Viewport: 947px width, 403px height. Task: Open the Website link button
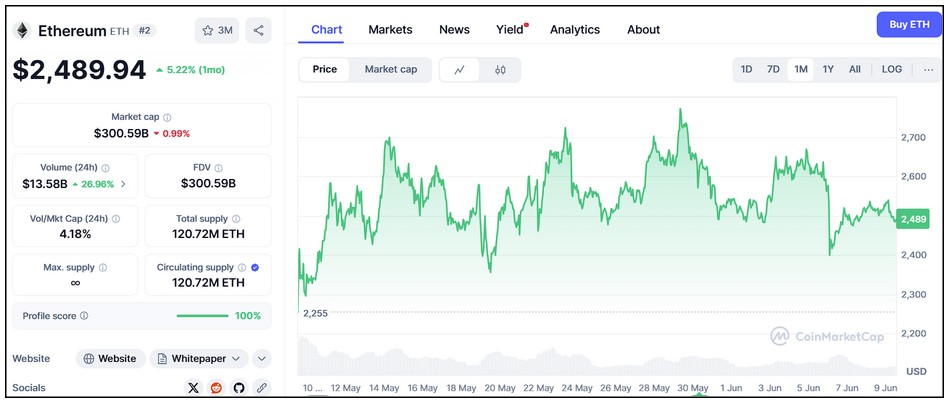click(111, 359)
